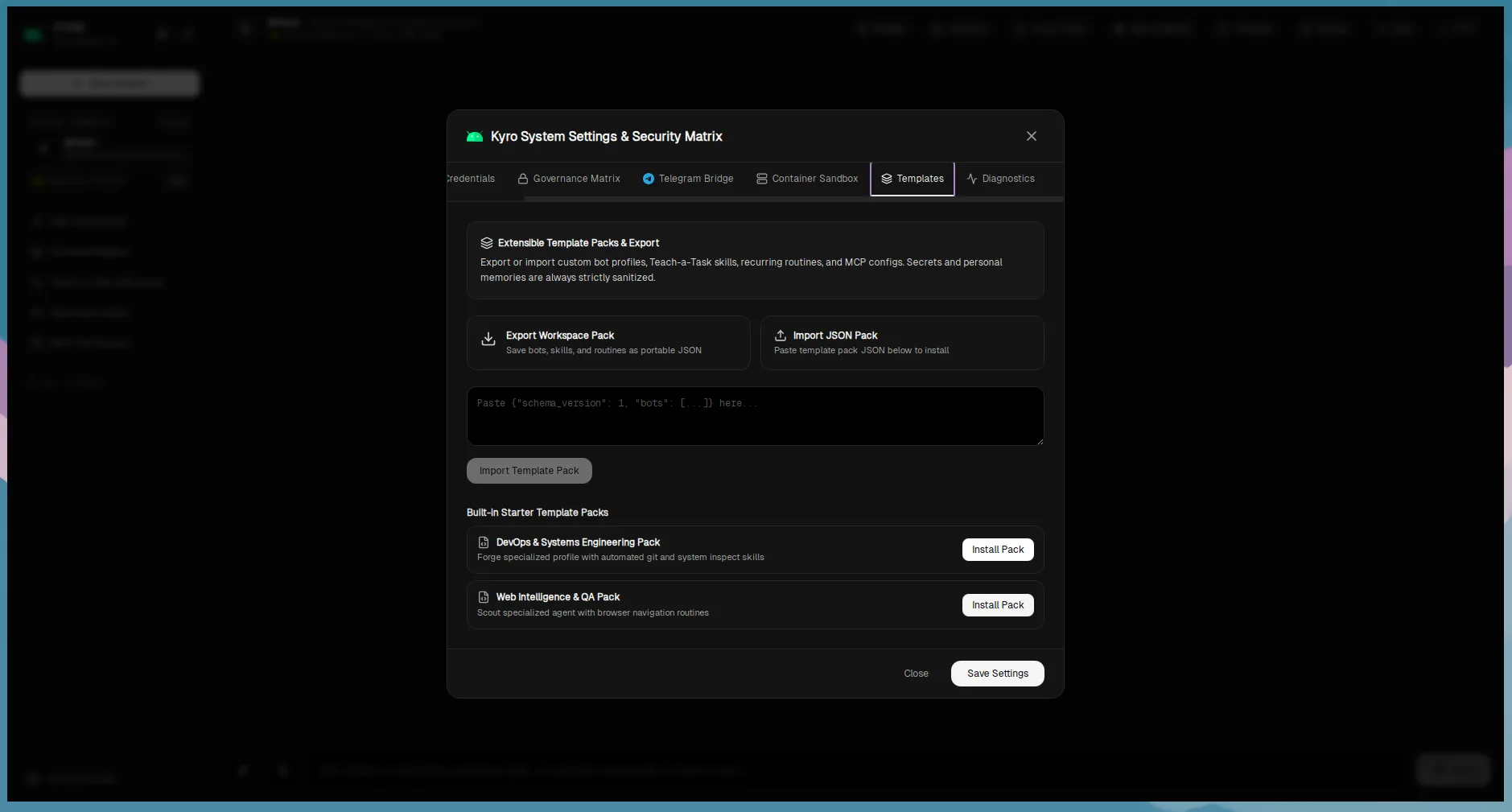This screenshot has height=812, width=1512.
Task: Open the Diagnostics tab
Action: tap(1001, 179)
